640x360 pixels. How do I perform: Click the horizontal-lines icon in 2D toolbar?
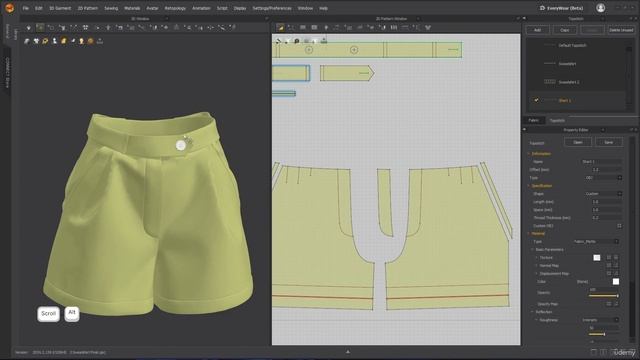(405, 27)
